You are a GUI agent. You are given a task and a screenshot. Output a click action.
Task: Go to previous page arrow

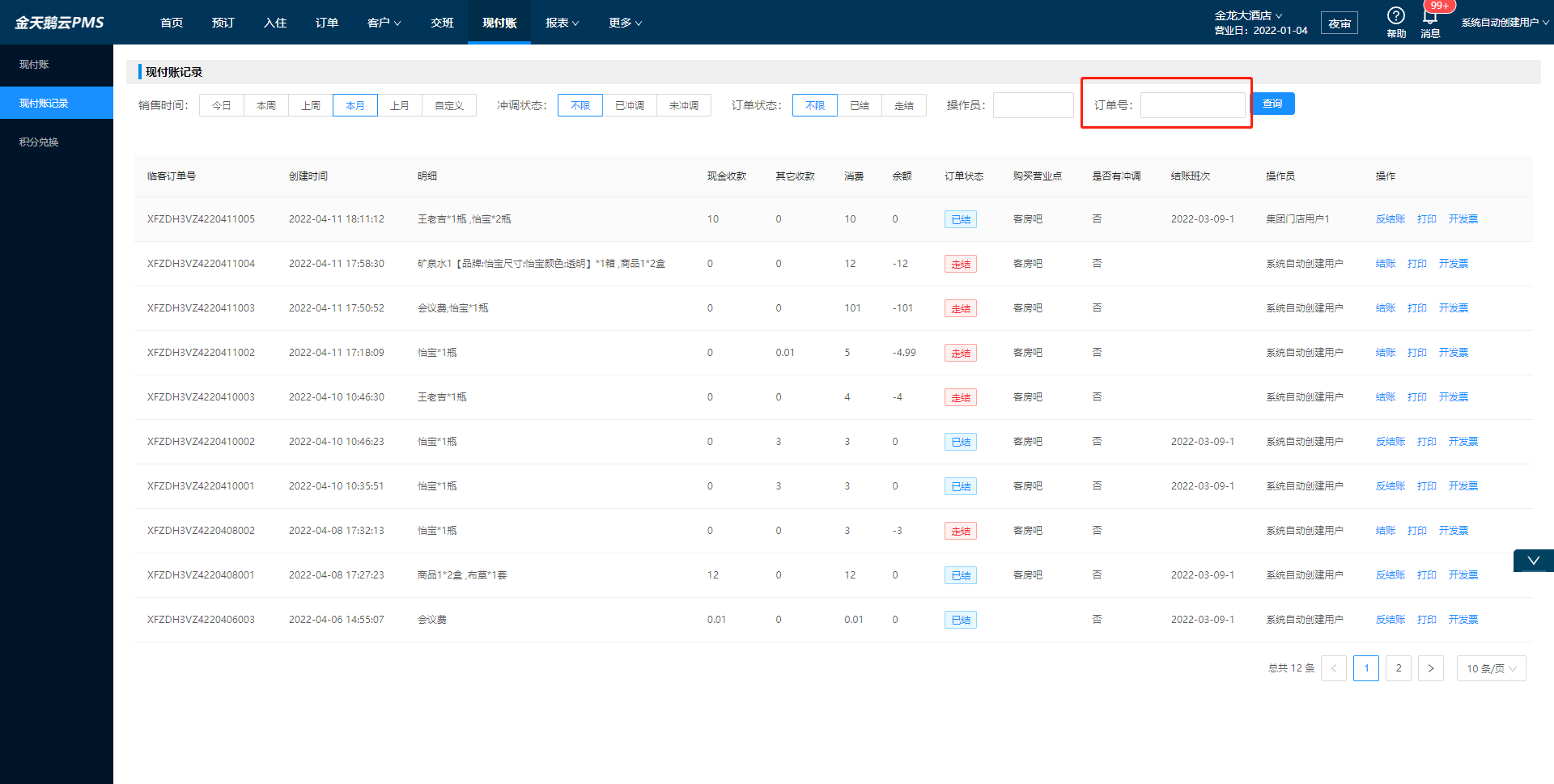tap(1334, 668)
